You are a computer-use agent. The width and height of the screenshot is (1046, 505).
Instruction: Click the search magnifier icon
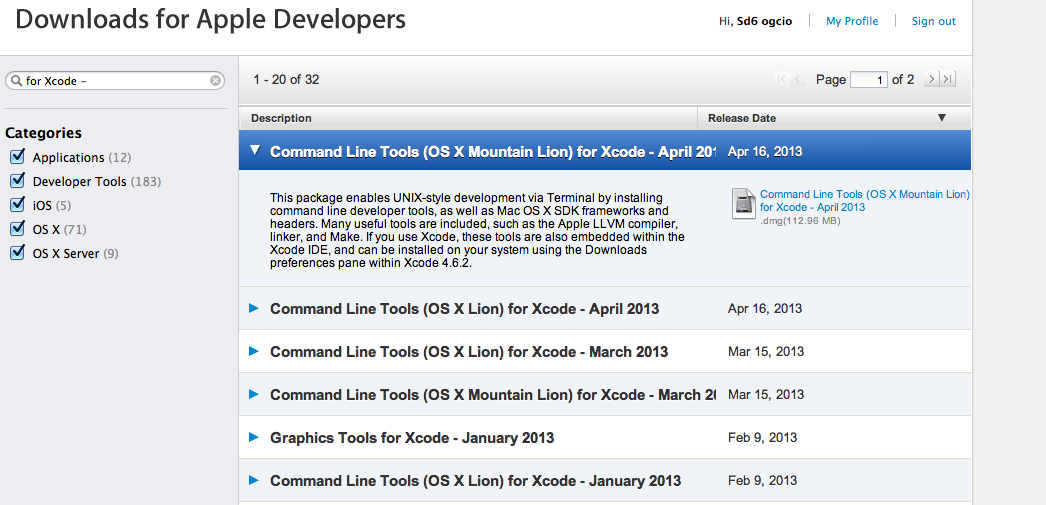[x=17, y=81]
